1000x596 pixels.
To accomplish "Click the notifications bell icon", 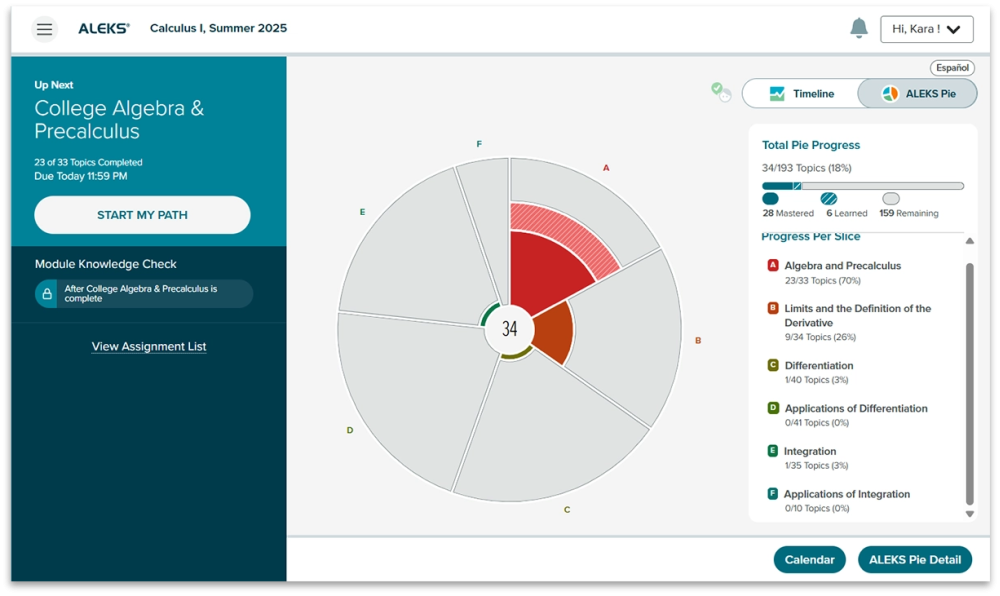I will coord(858,29).
